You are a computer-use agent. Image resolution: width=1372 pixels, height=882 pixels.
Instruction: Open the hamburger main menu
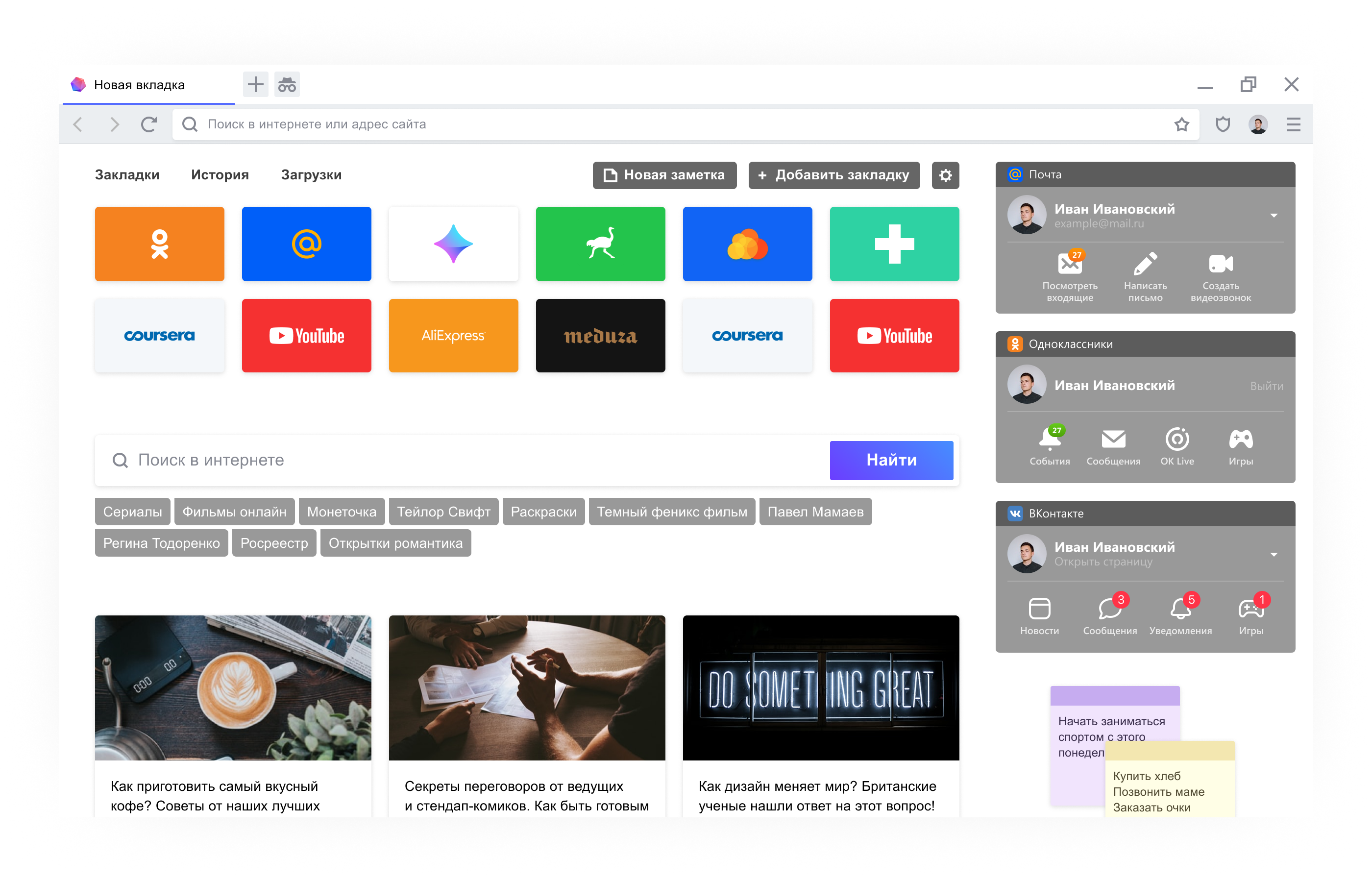pos(1293,124)
